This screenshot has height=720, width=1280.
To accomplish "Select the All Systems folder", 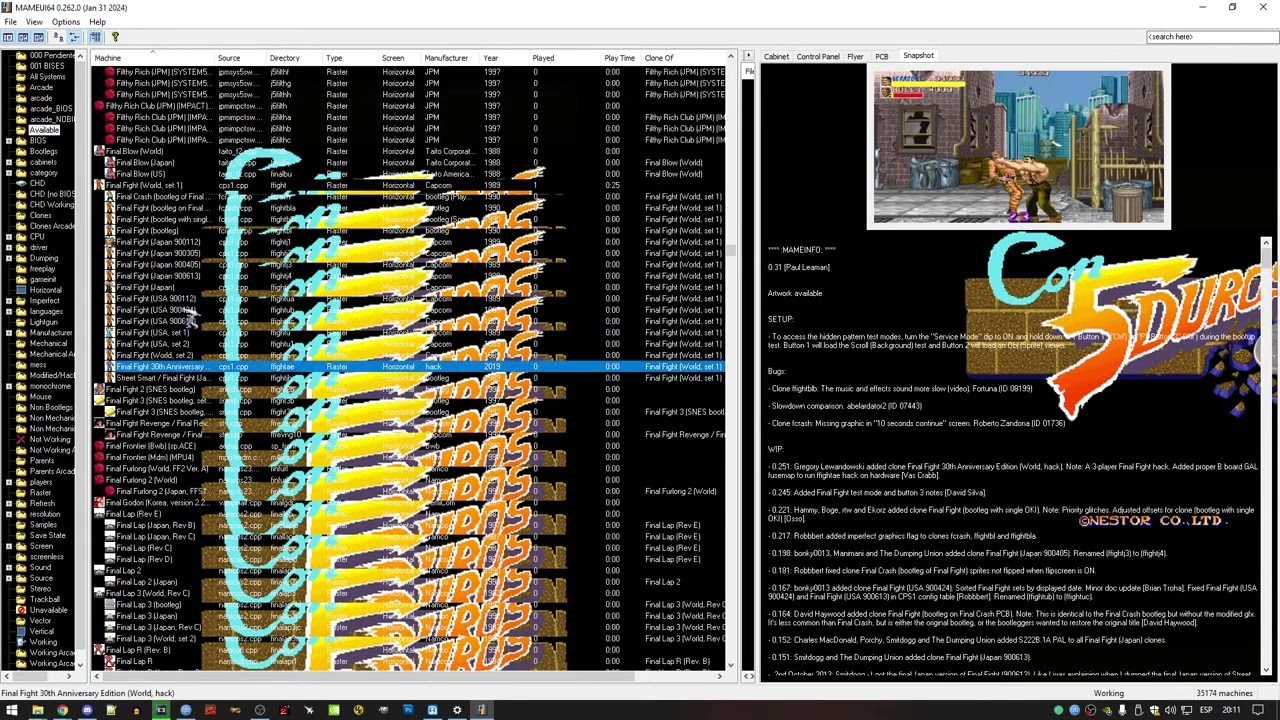I will pos(47,77).
